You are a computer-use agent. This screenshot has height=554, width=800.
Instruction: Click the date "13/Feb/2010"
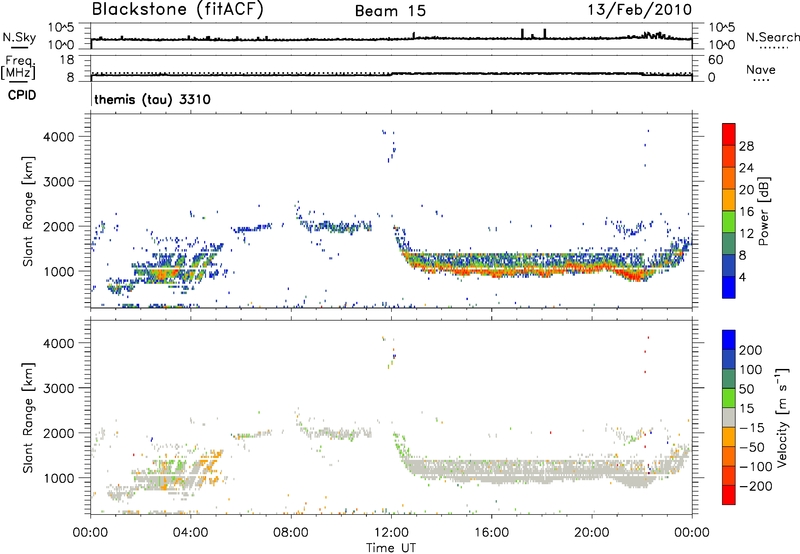point(640,9)
